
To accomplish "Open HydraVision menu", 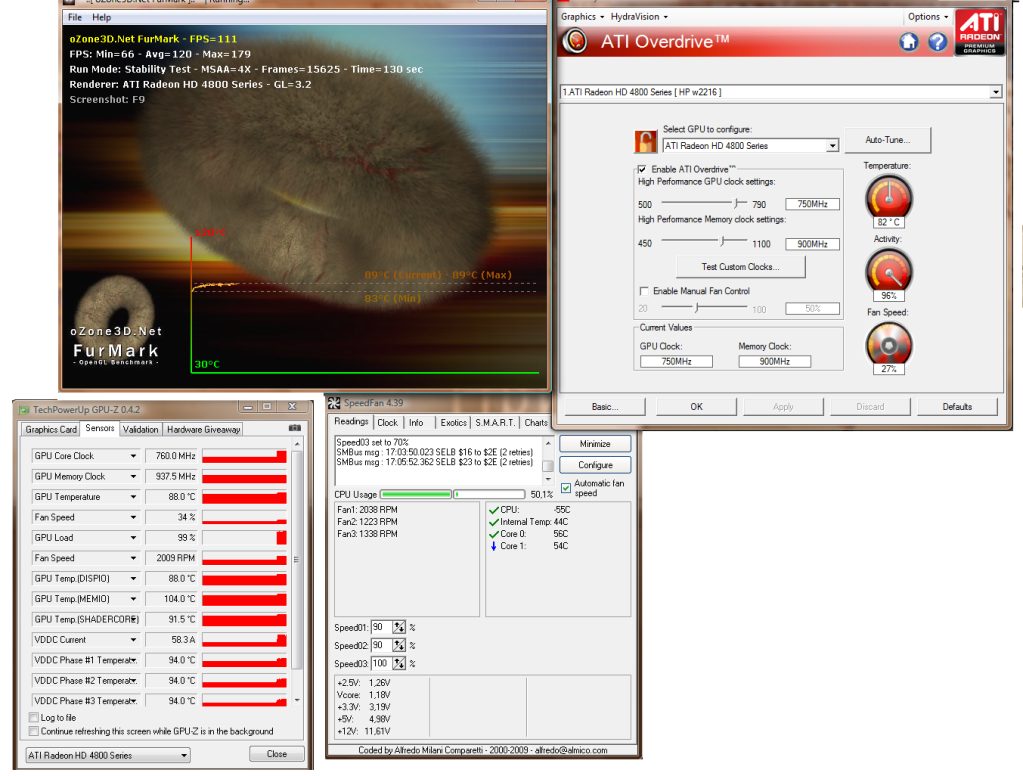I will [639, 17].
